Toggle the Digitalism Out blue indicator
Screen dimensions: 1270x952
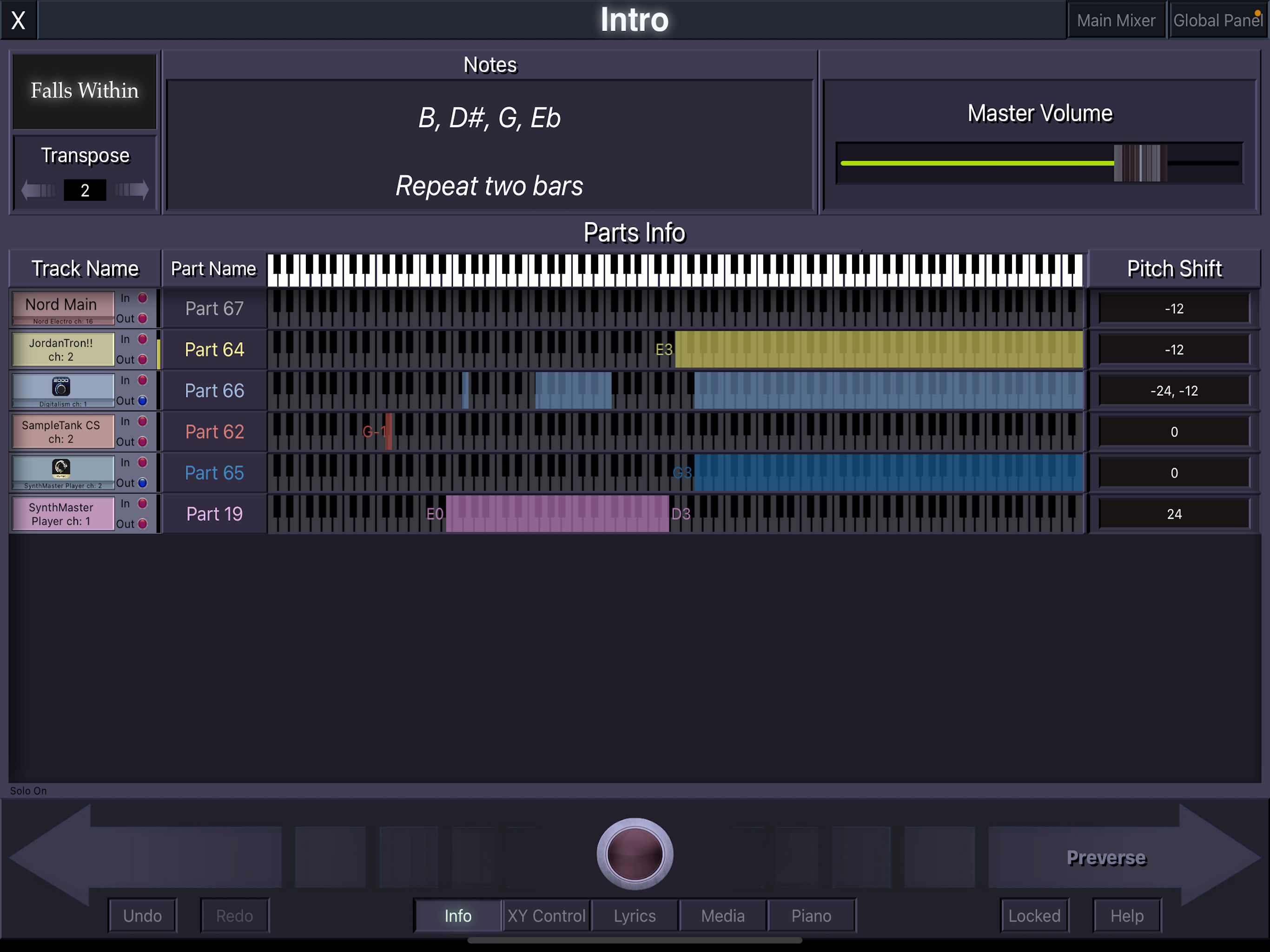tap(142, 401)
